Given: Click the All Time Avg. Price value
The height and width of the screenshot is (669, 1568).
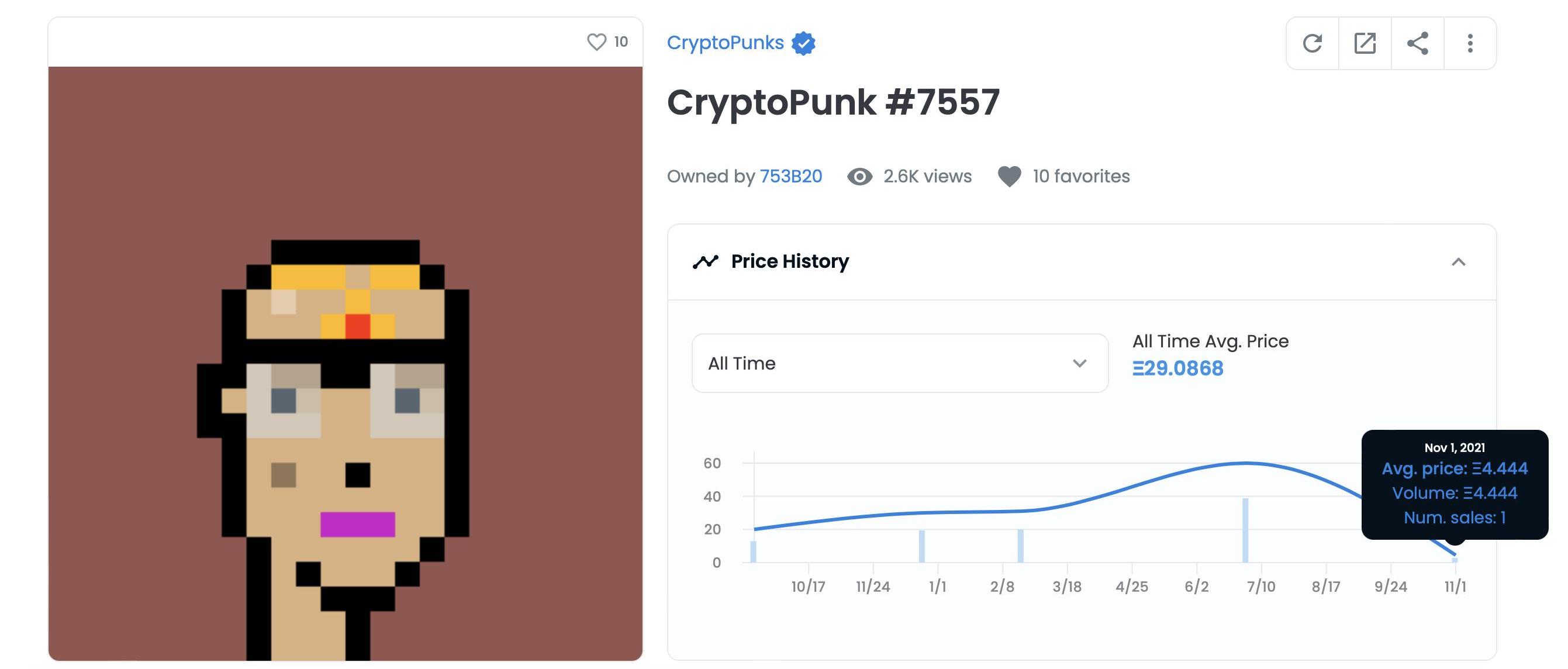Looking at the screenshot, I should (1177, 368).
